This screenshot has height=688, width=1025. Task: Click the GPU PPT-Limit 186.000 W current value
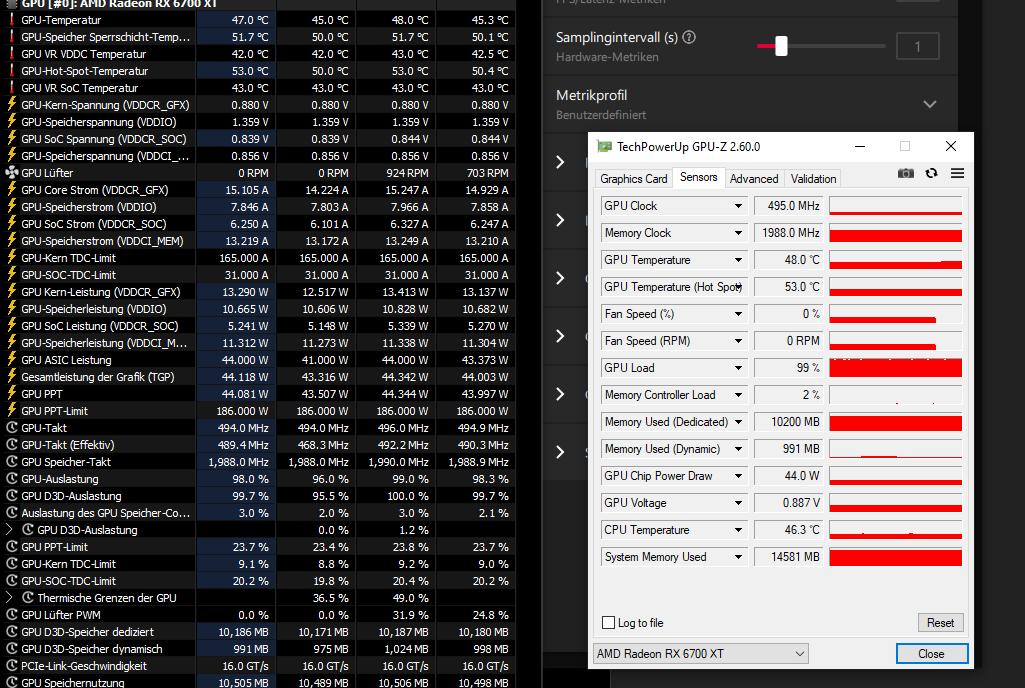(242, 411)
